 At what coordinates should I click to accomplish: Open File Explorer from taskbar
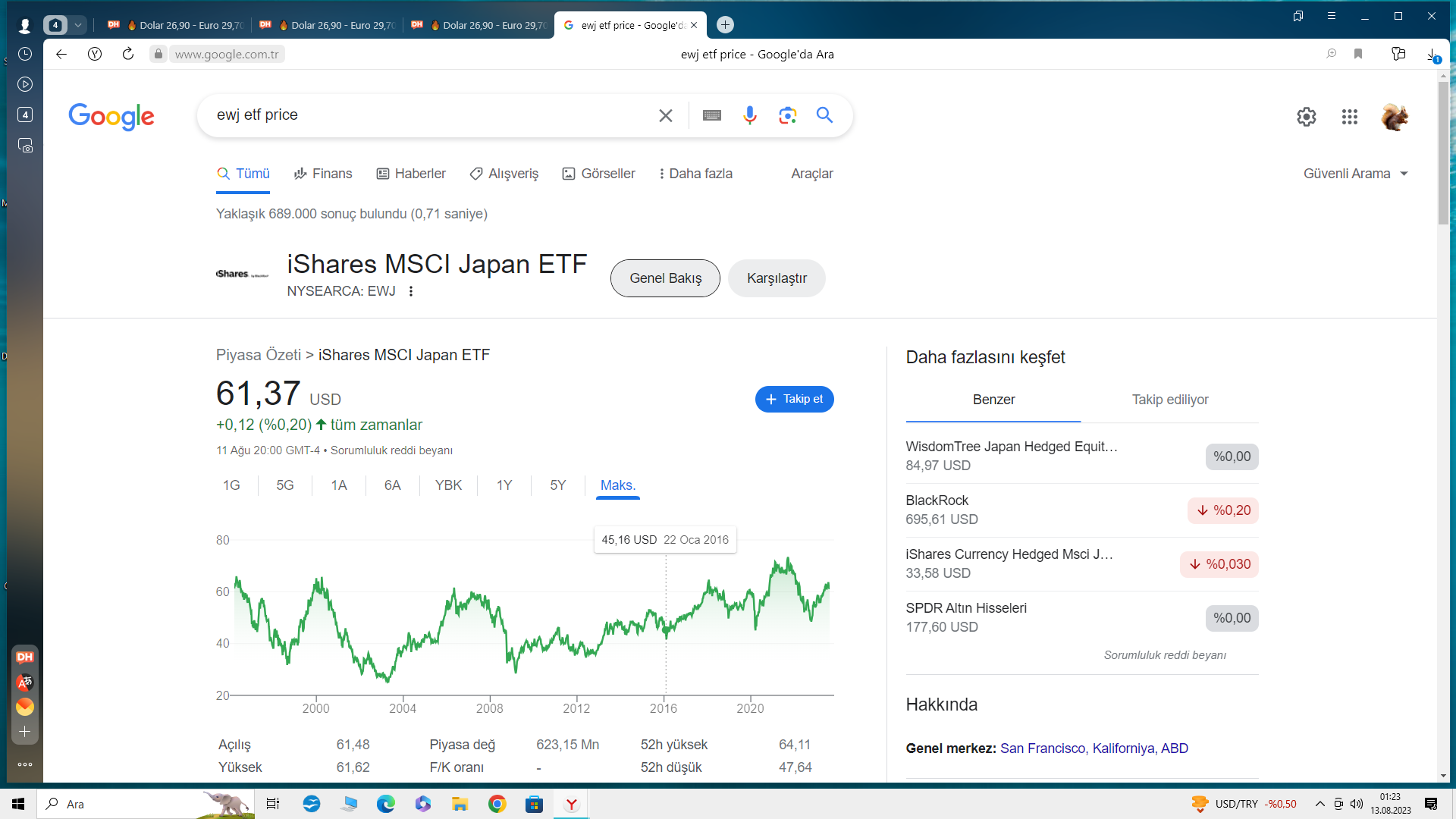460,804
